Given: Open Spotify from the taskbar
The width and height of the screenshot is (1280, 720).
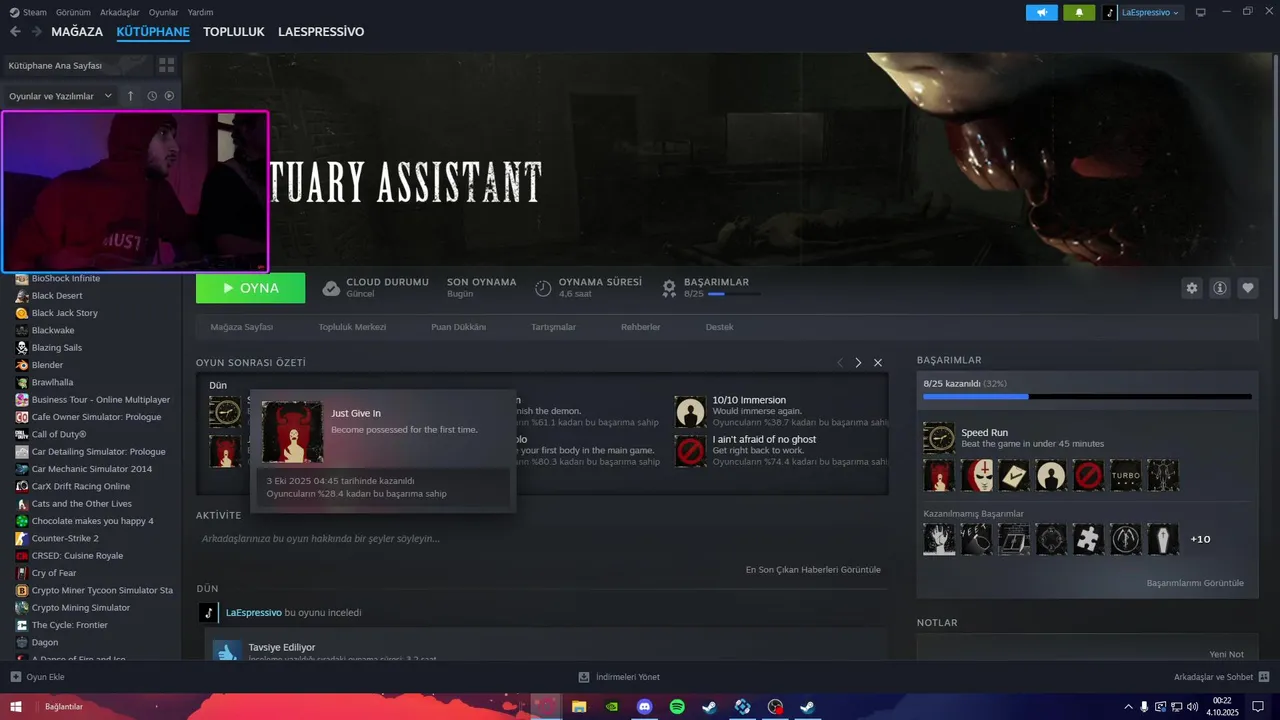Looking at the screenshot, I should (x=677, y=706).
